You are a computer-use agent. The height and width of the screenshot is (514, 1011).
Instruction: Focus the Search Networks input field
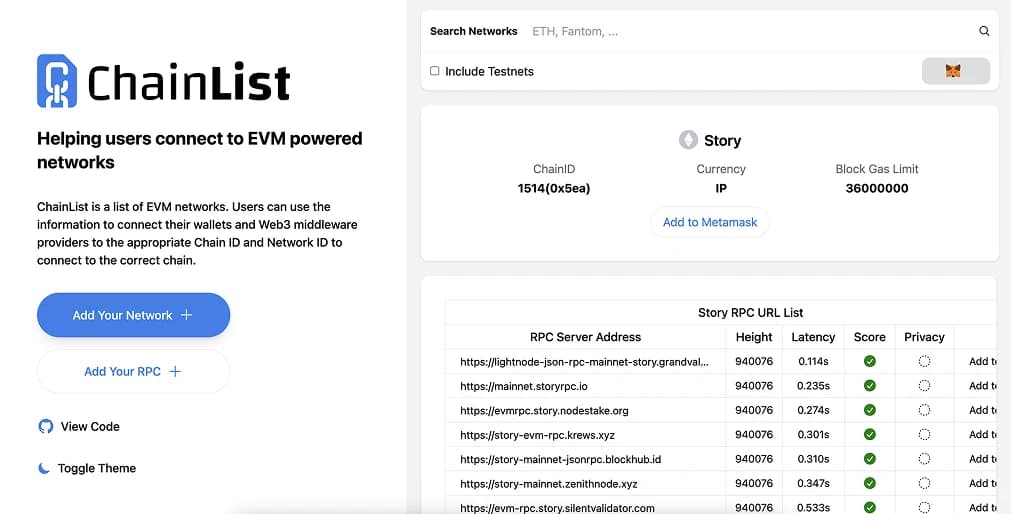tap(748, 31)
